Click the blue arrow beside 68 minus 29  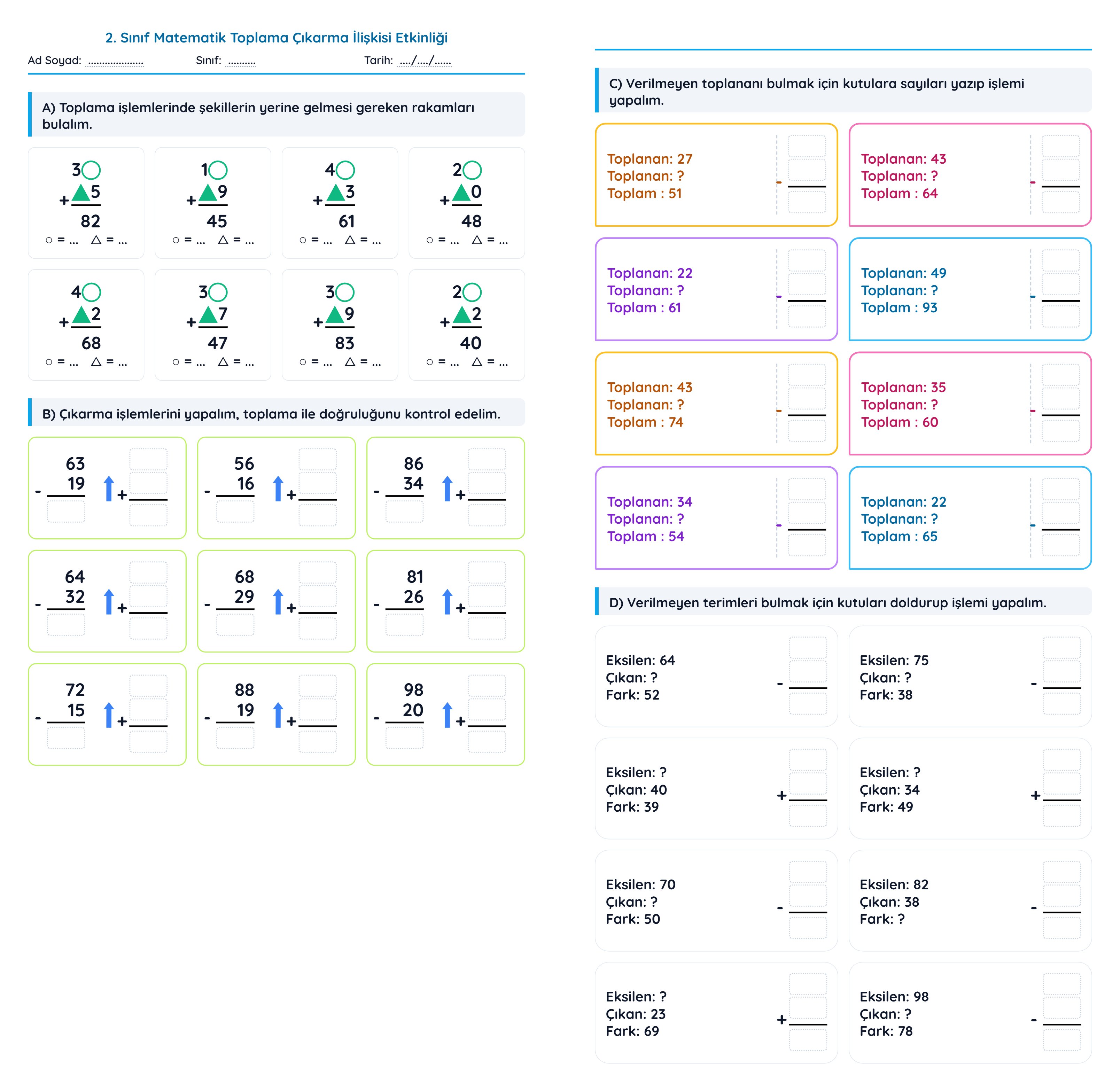[x=278, y=602]
